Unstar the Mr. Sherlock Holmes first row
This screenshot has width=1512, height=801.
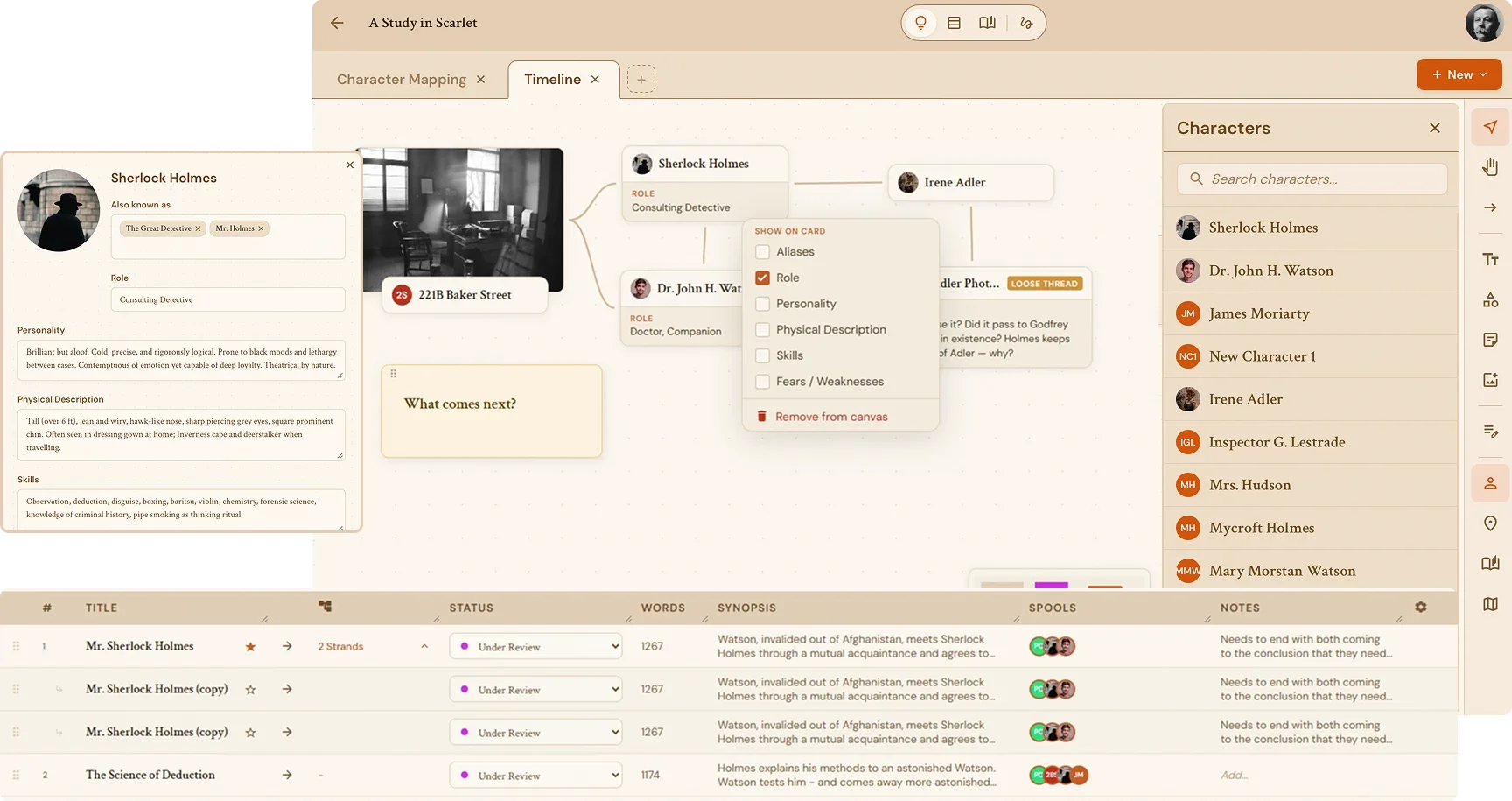pyautogui.click(x=250, y=647)
